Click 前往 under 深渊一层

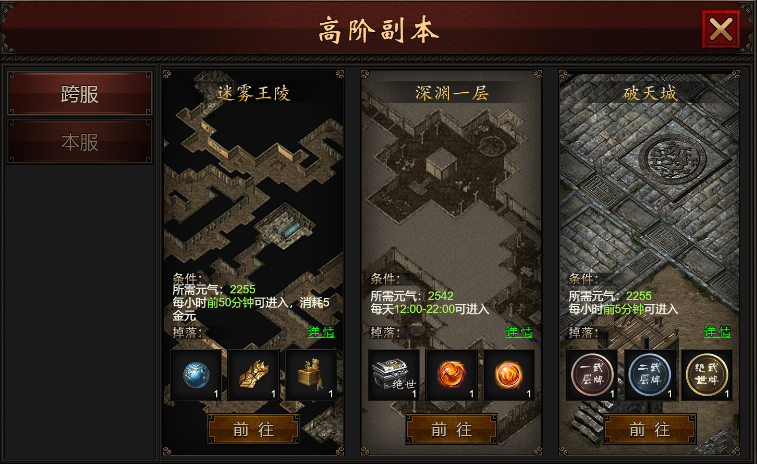[451, 429]
